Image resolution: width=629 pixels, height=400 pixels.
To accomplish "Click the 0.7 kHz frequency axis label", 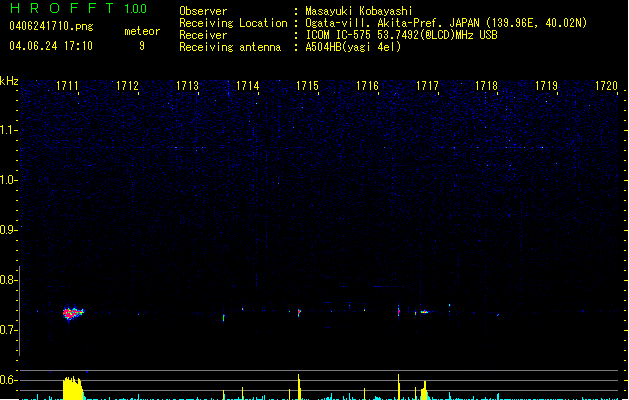I will pyautogui.click(x=8, y=330).
